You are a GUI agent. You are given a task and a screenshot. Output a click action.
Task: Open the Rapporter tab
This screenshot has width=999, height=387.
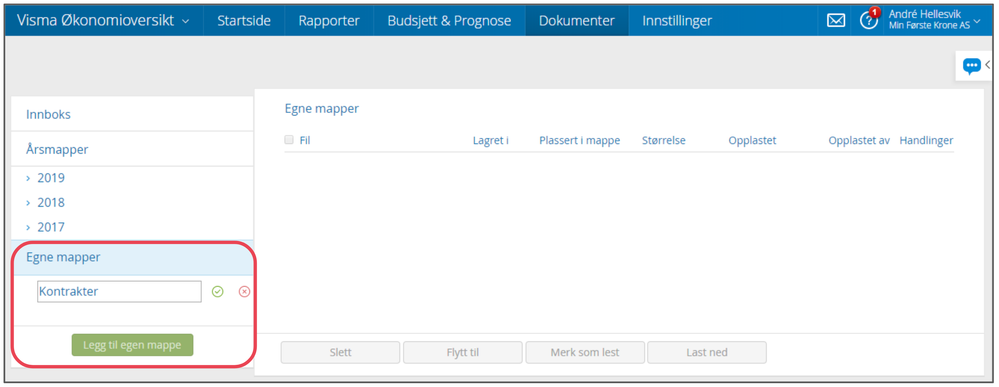[x=329, y=20]
